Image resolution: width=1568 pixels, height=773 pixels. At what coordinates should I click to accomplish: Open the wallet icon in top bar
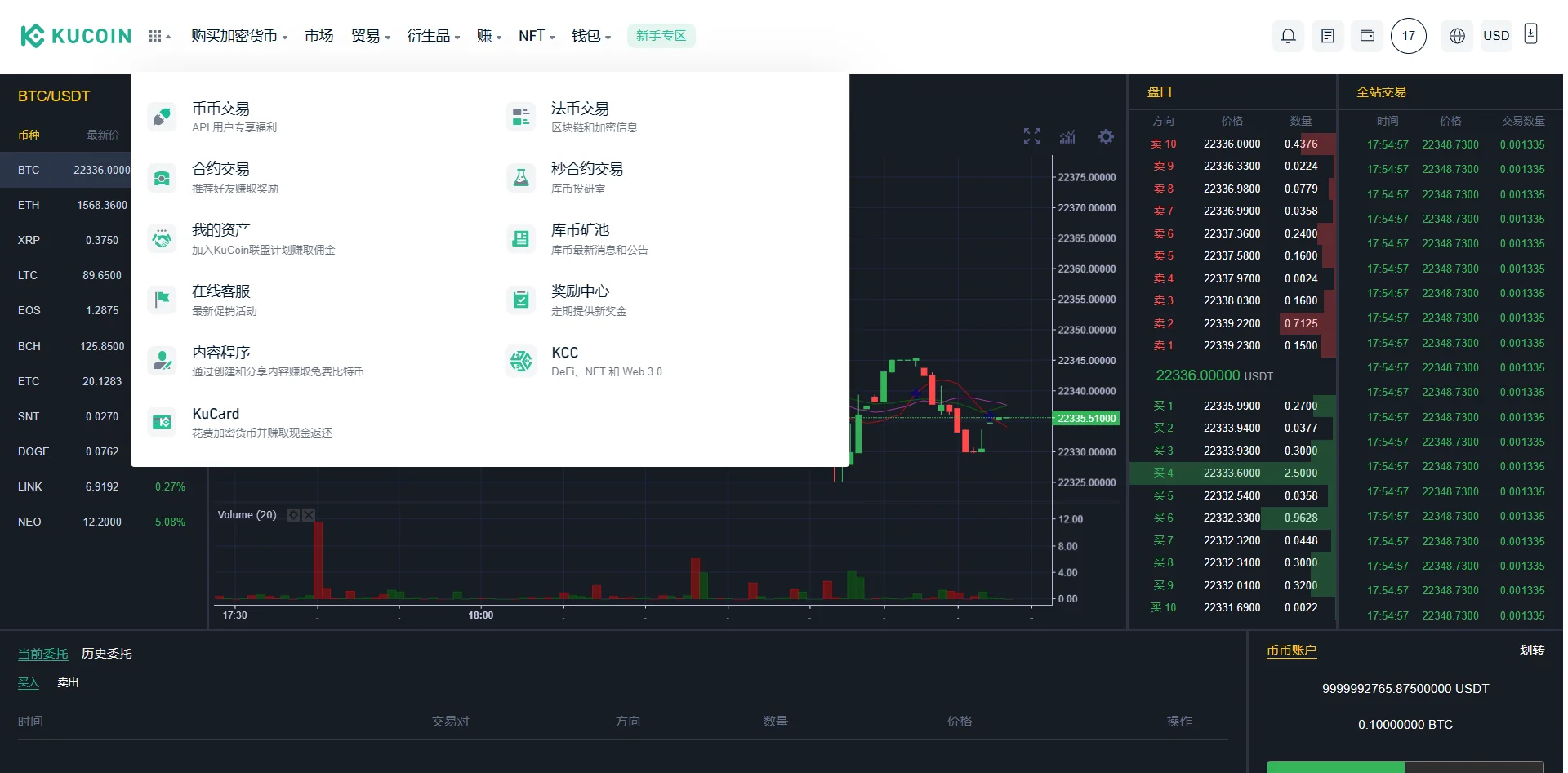[1367, 36]
